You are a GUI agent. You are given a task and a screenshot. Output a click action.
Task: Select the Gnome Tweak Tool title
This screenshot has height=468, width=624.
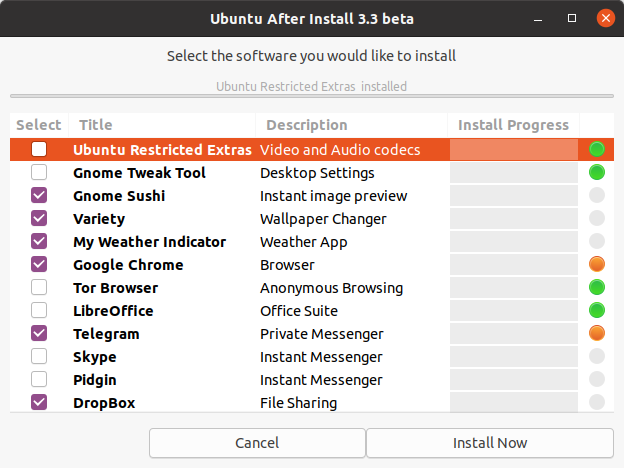click(x=139, y=173)
